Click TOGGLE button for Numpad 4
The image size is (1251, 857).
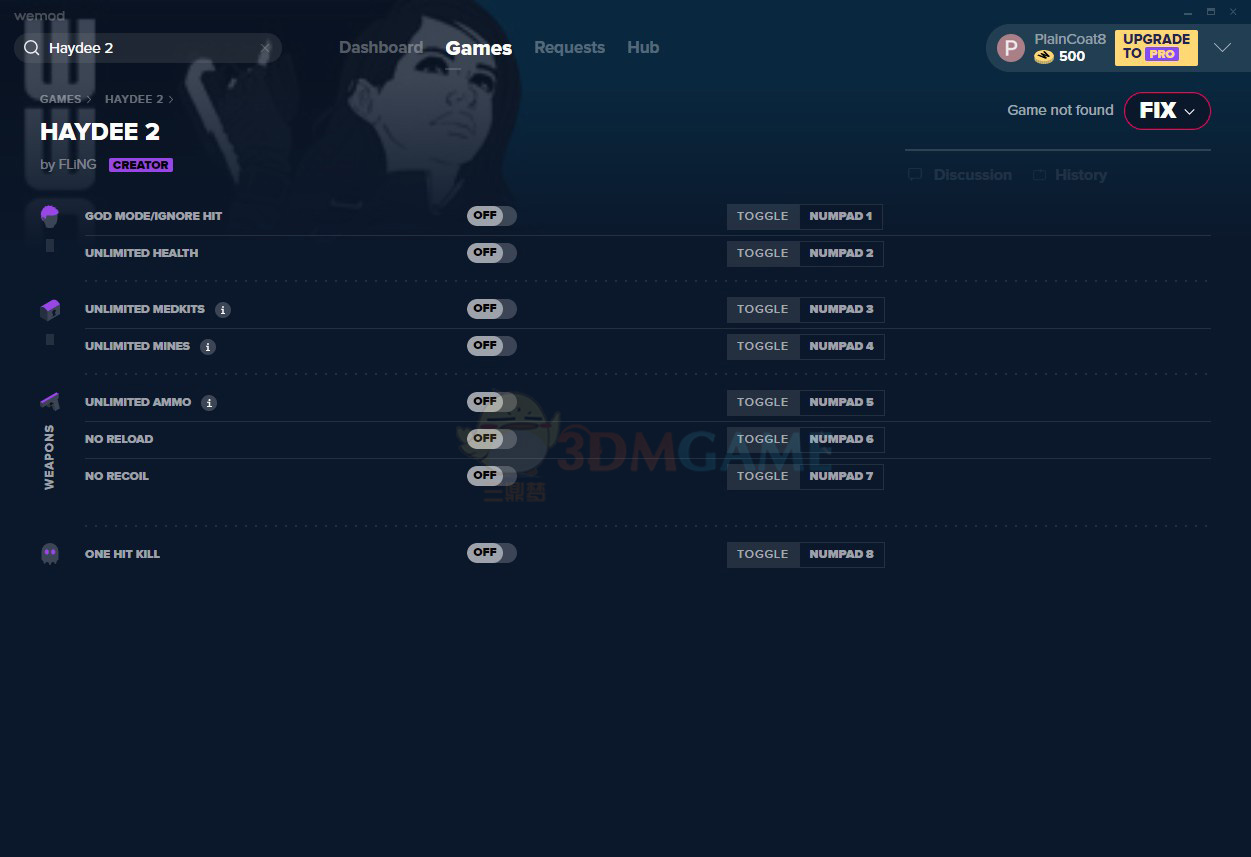point(763,347)
